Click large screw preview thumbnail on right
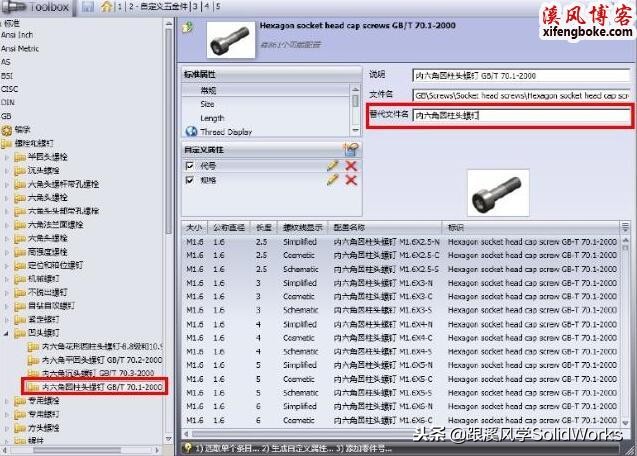637x456 pixels. point(498,193)
